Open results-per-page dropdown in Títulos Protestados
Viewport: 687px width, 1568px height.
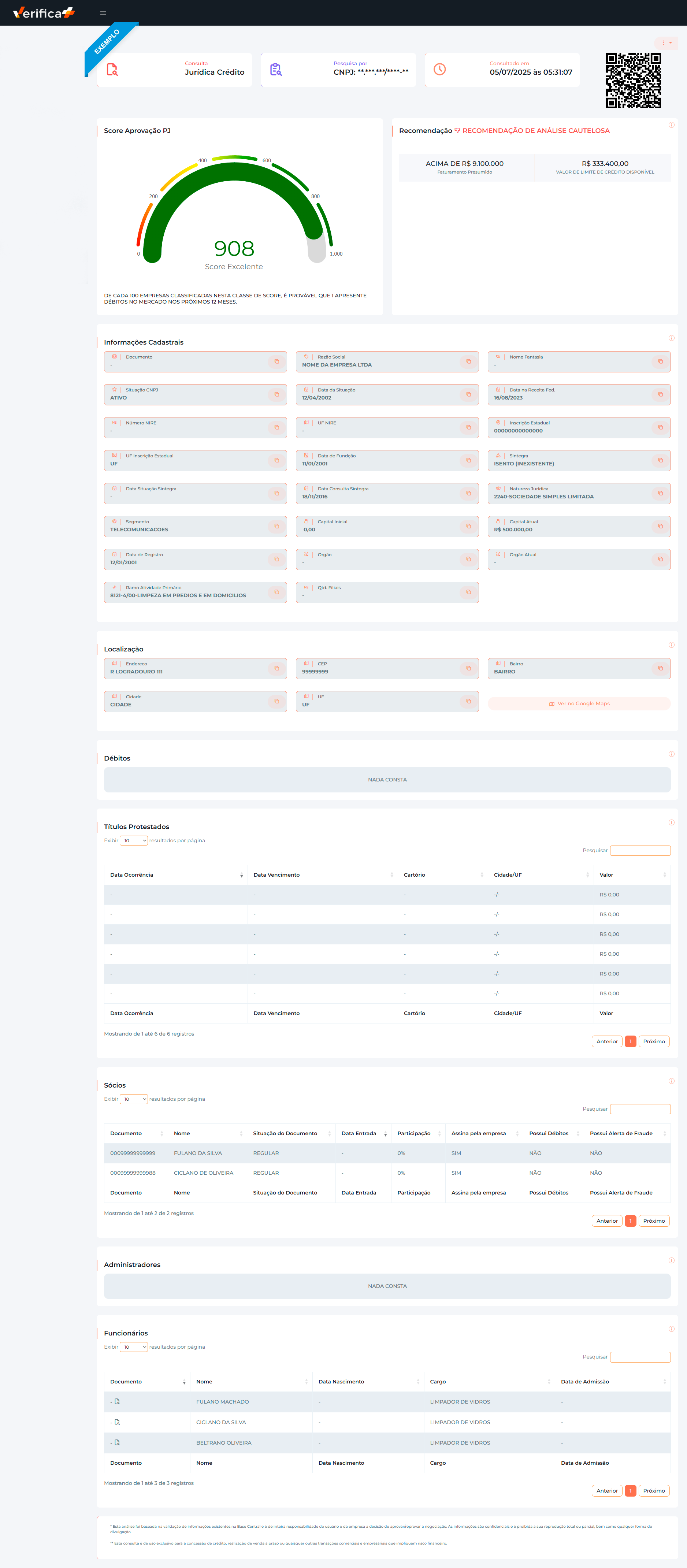(134, 841)
